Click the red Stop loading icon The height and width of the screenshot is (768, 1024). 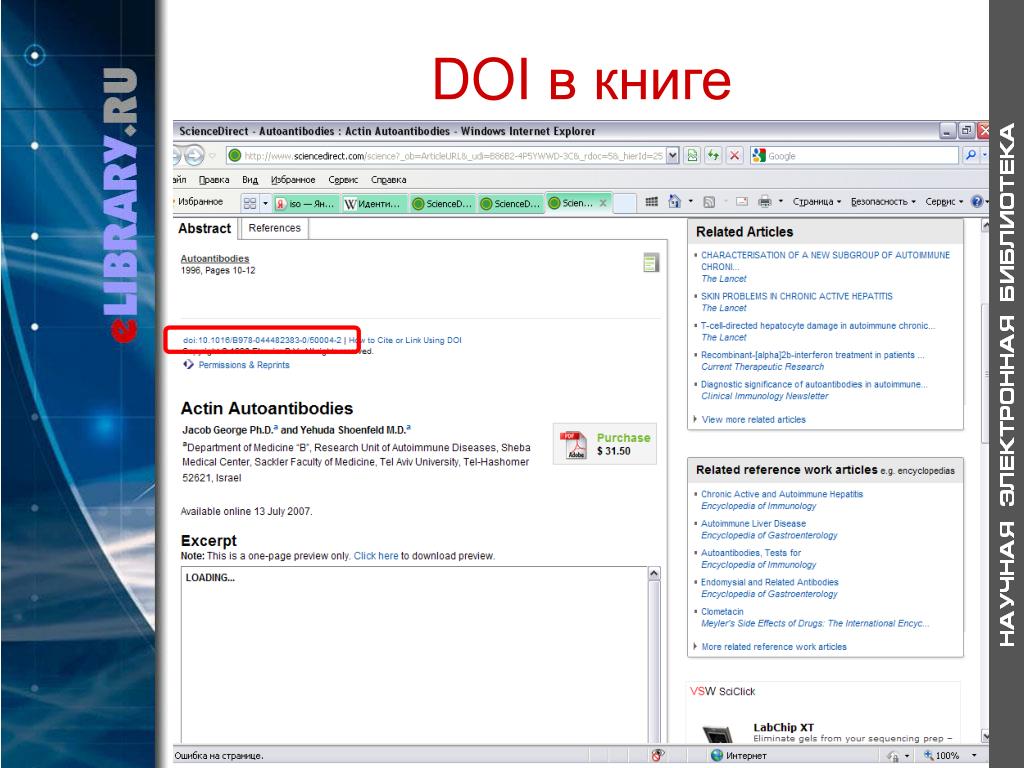pyautogui.click(x=735, y=155)
